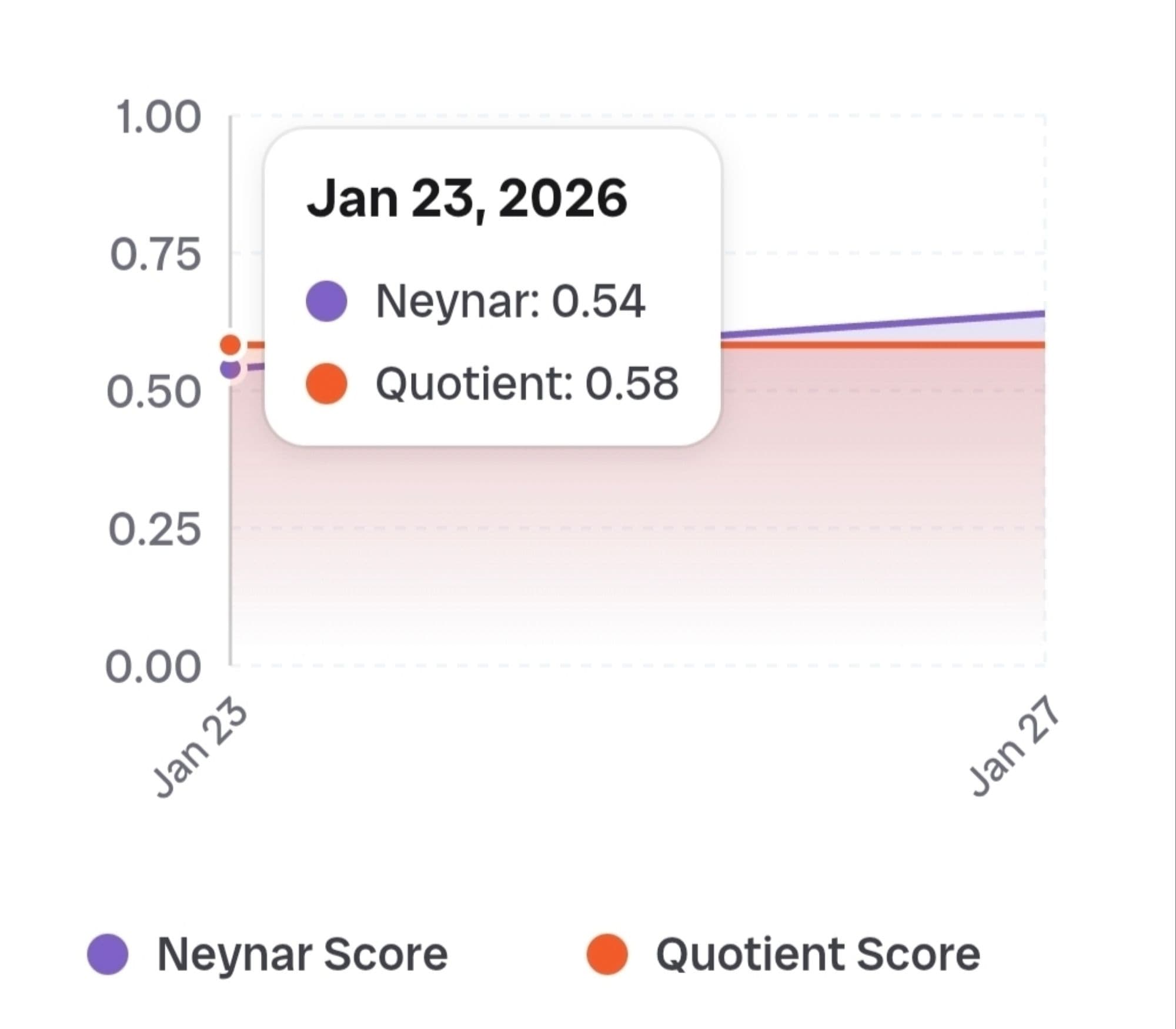Click the 0.00 y-axis tick label
The image size is (1176, 1029).
click(x=153, y=668)
